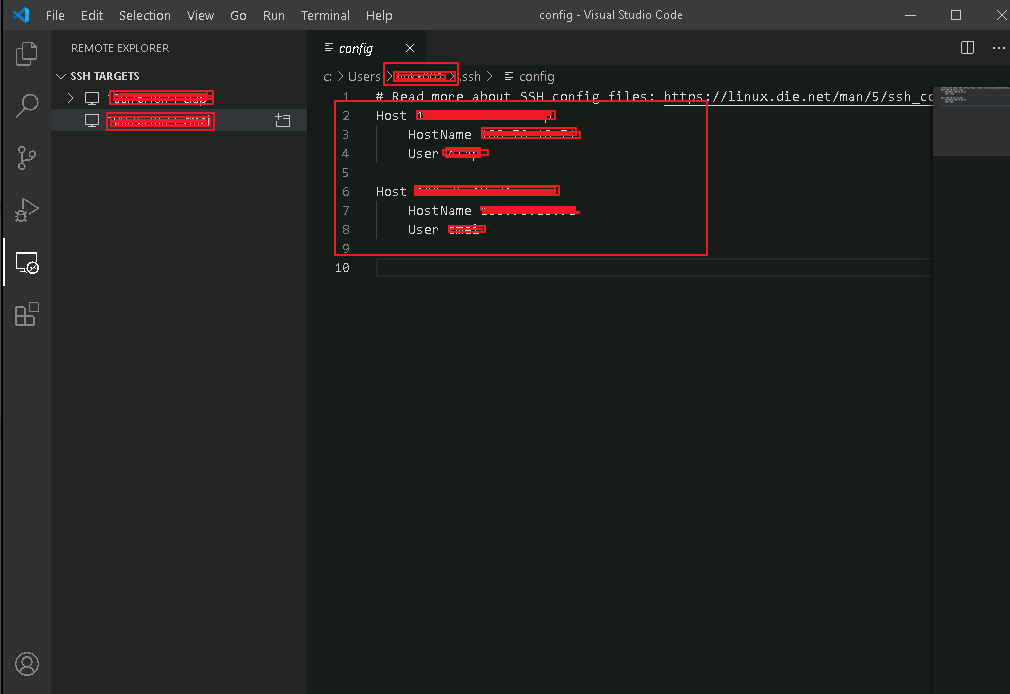Click the User keyword on line 4
The image size is (1010, 694).
coord(423,154)
